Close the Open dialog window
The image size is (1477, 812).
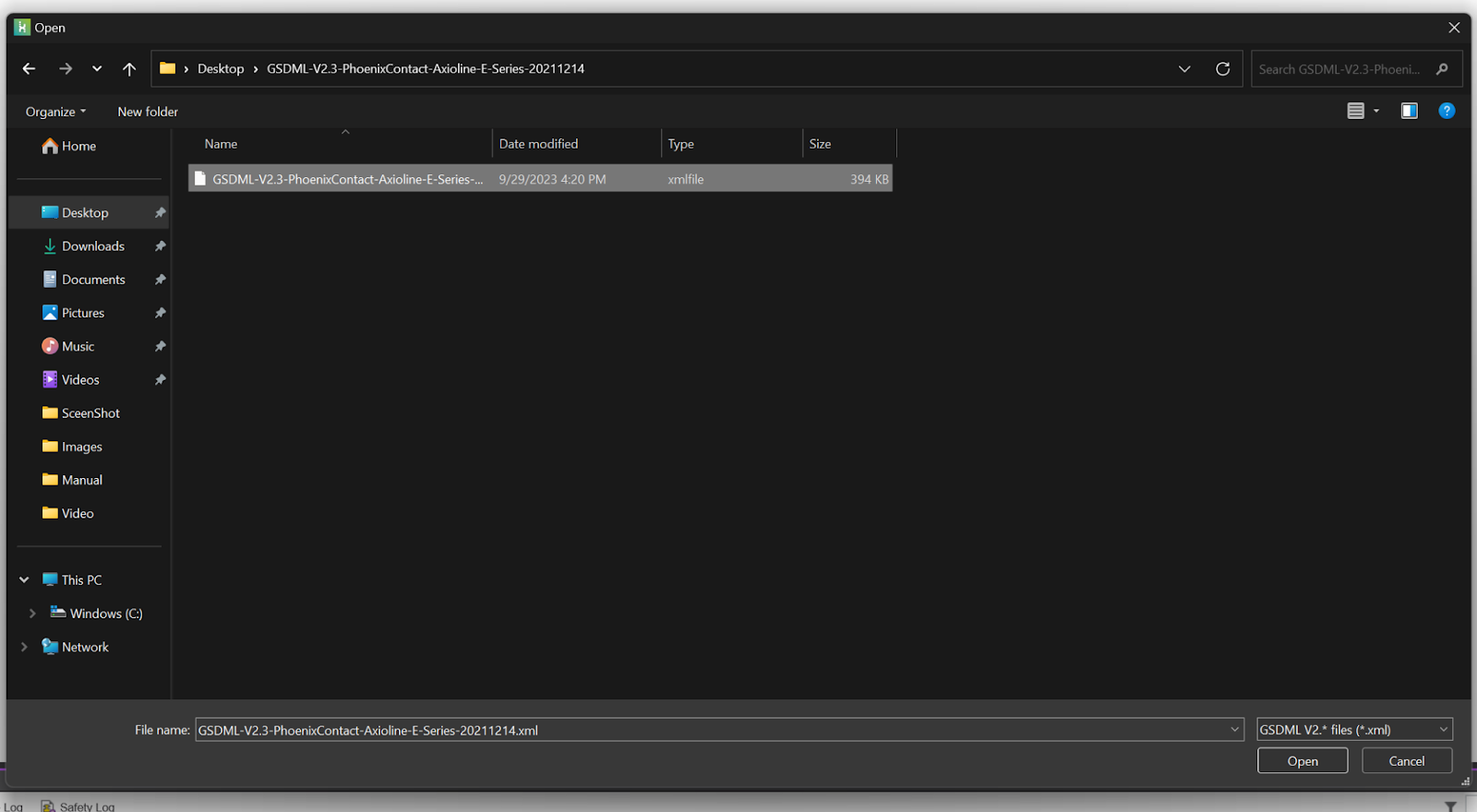click(1454, 28)
